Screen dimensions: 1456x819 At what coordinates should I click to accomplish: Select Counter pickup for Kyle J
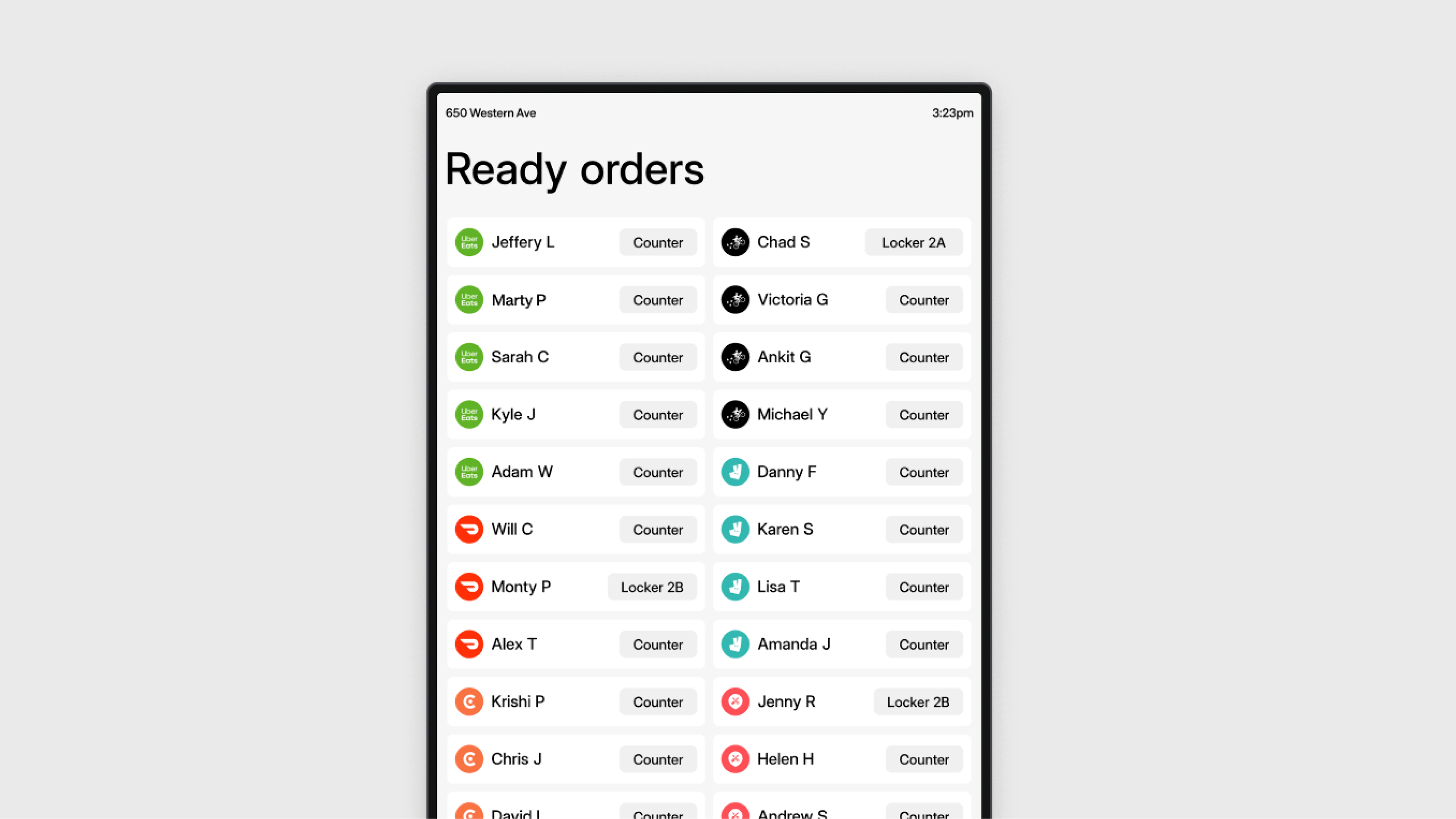657,414
